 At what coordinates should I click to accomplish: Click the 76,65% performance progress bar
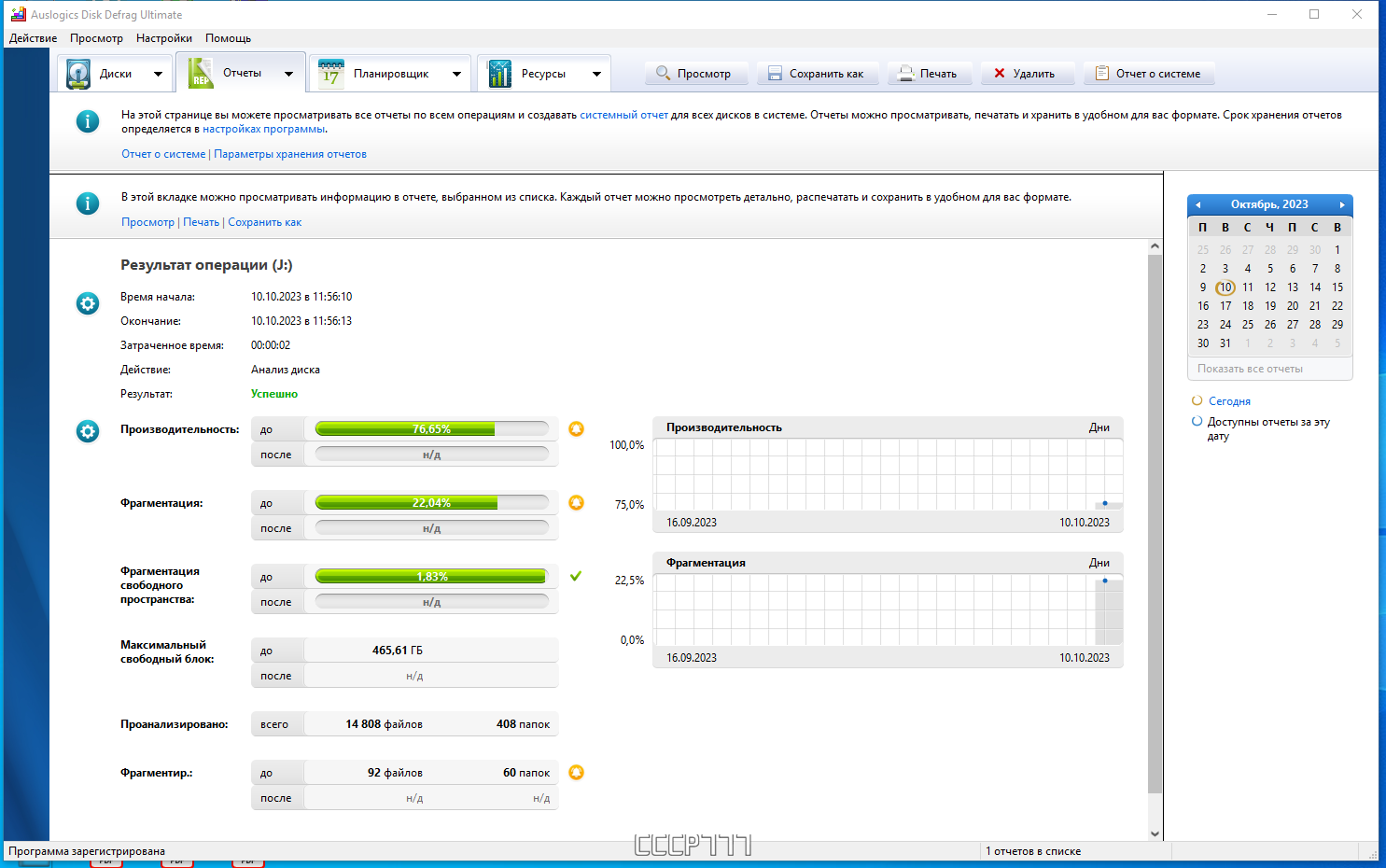431,429
